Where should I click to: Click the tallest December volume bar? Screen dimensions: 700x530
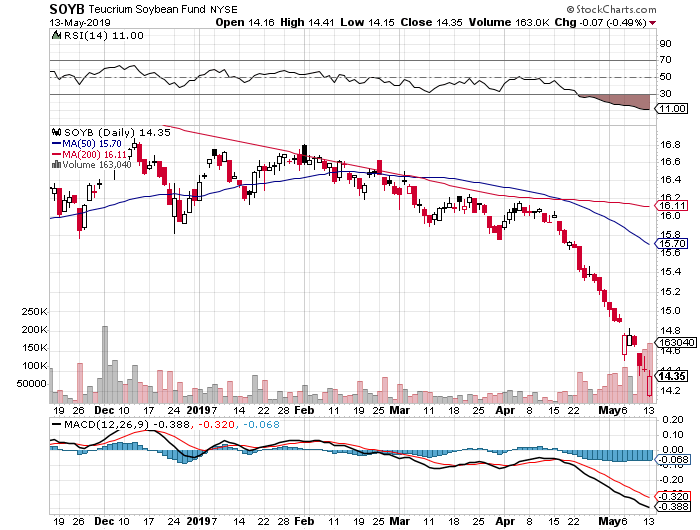tap(105, 364)
